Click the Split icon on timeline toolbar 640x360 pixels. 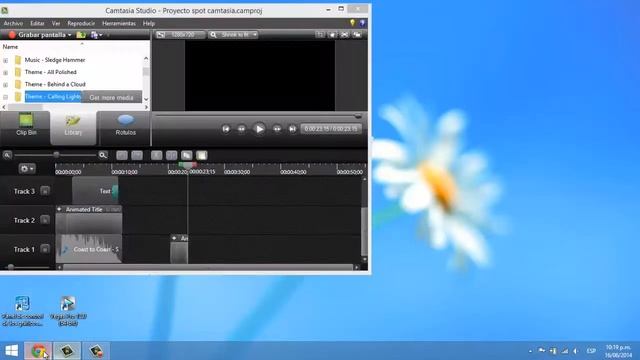[171, 155]
